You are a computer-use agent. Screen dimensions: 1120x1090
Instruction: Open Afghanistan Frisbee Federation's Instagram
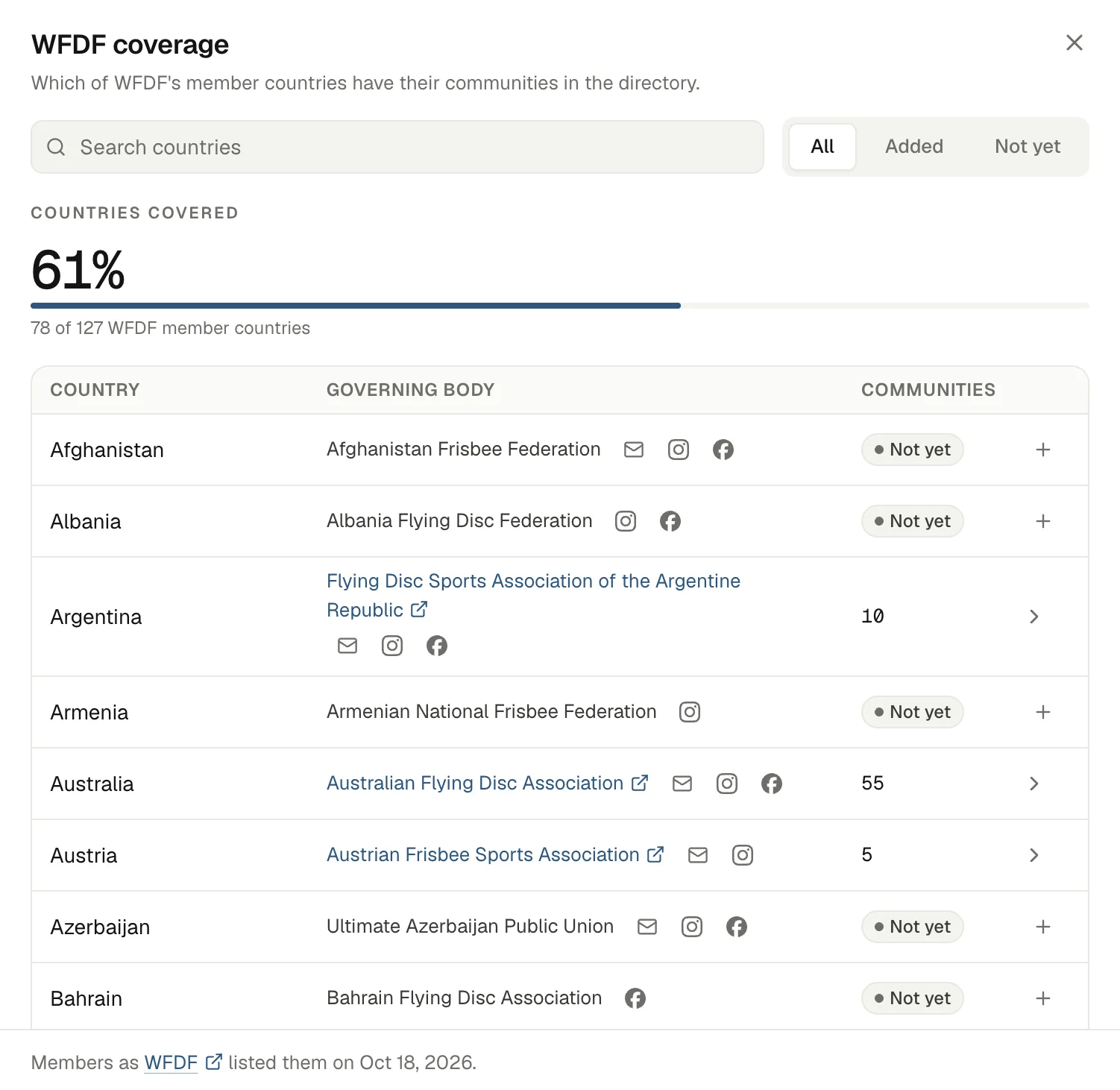(x=679, y=450)
